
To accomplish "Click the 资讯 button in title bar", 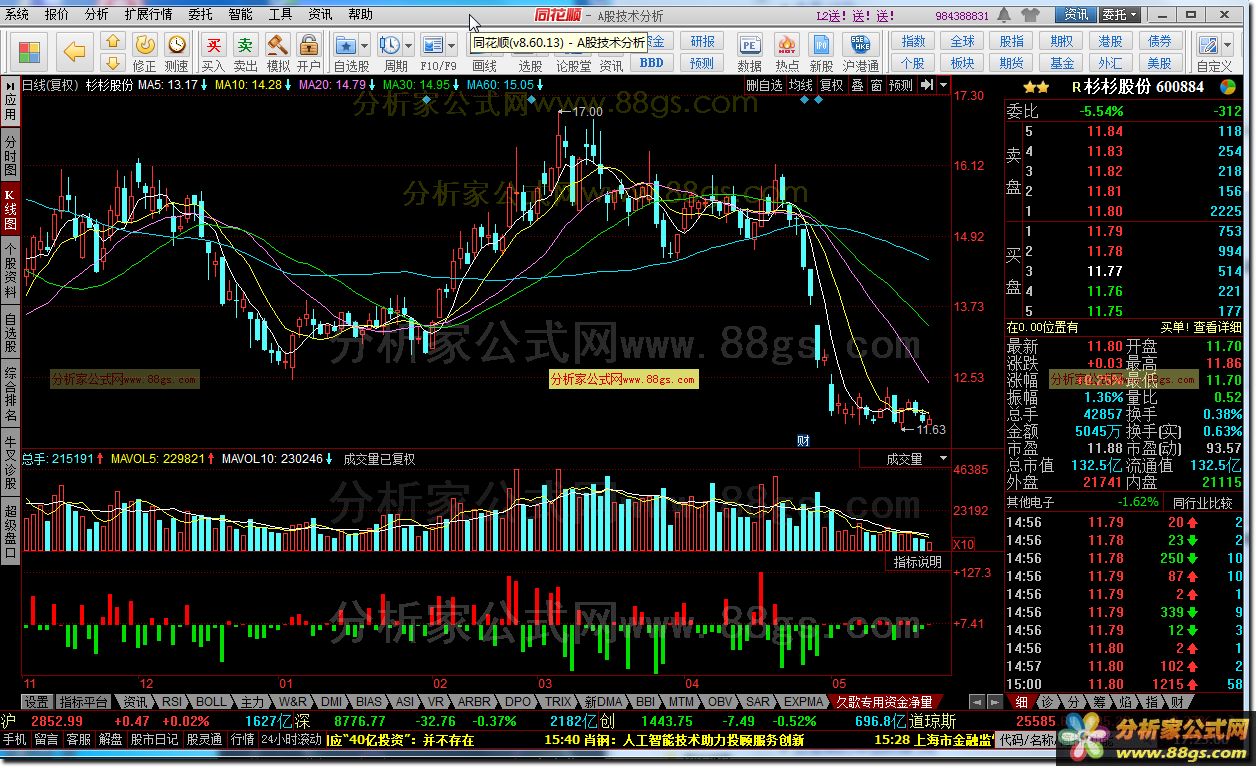I will (1077, 15).
